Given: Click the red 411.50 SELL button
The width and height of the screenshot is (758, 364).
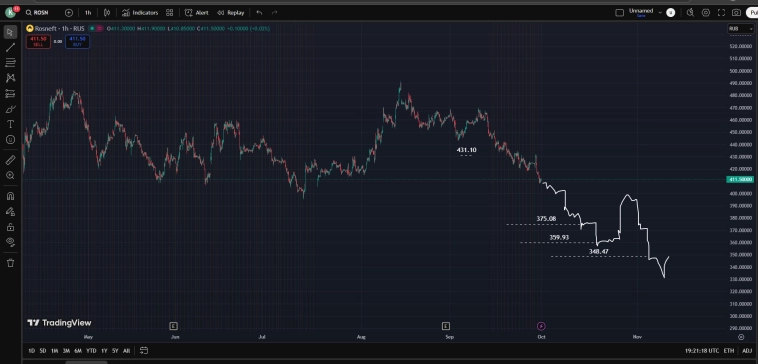Looking at the screenshot, I should tap(38, 42).
